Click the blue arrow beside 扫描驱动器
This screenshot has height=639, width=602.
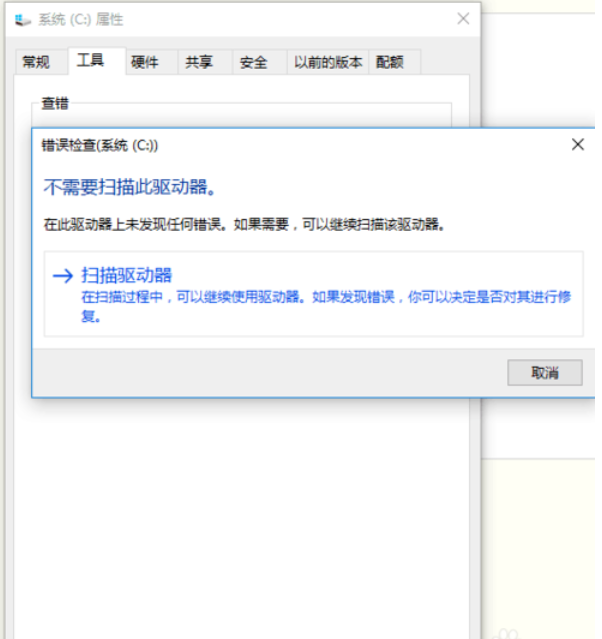[x=63, y=276]
